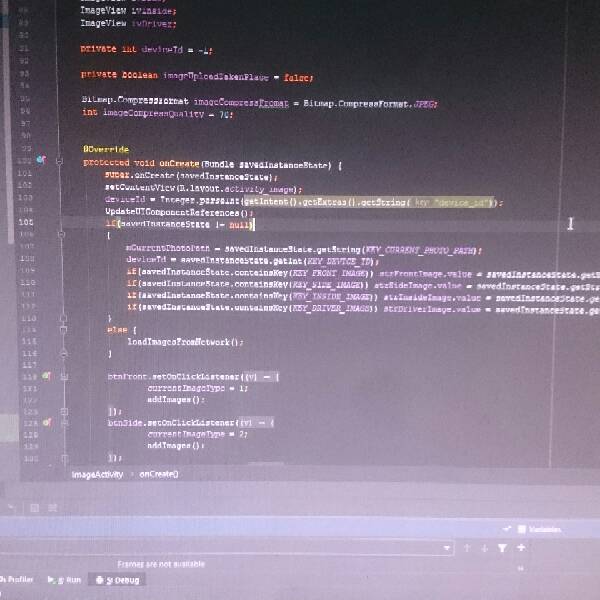Click ImageActivity in the breadcrumb bar
600x600 pixels.
[x=97, y=473]
